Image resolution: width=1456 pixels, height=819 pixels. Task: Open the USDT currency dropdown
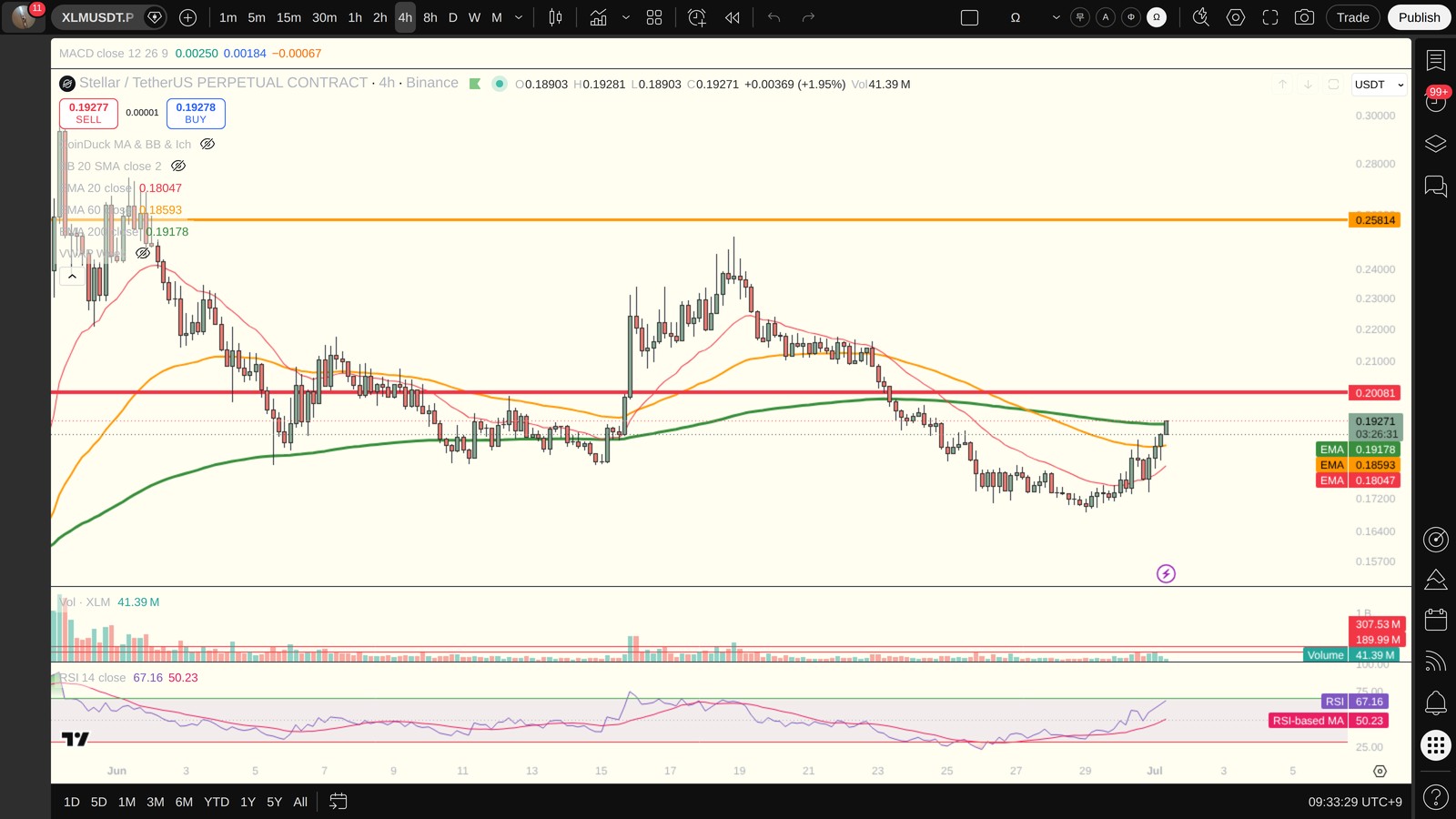point(1380,85)
